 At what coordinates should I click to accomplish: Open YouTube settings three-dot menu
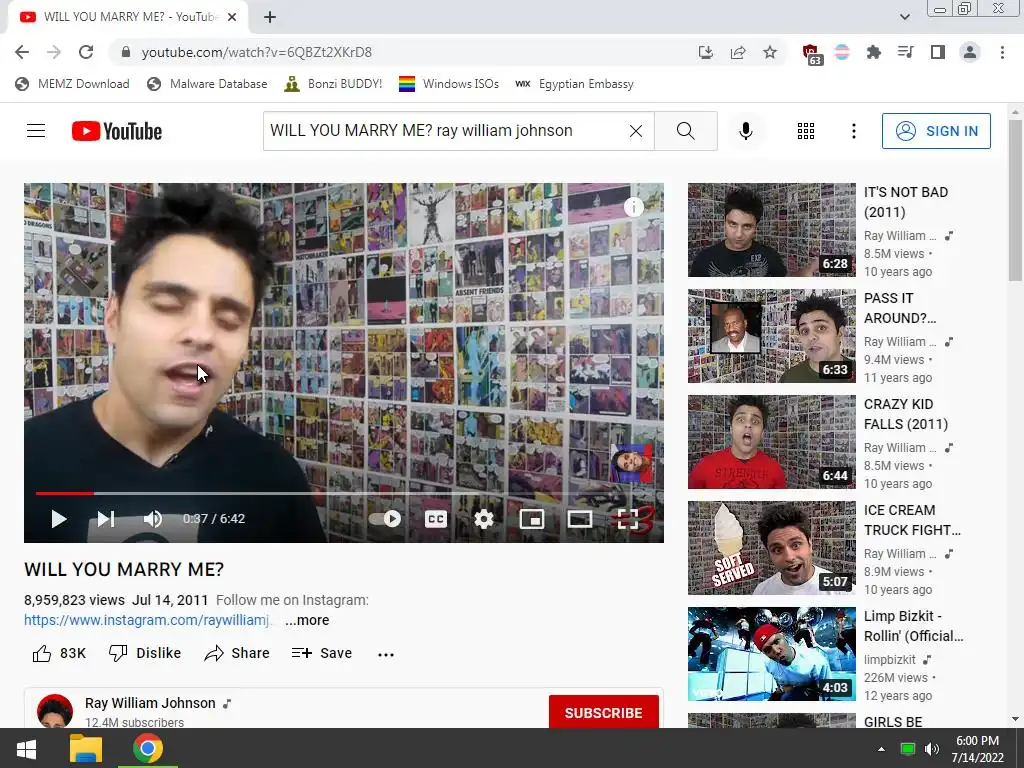(854, 131)
